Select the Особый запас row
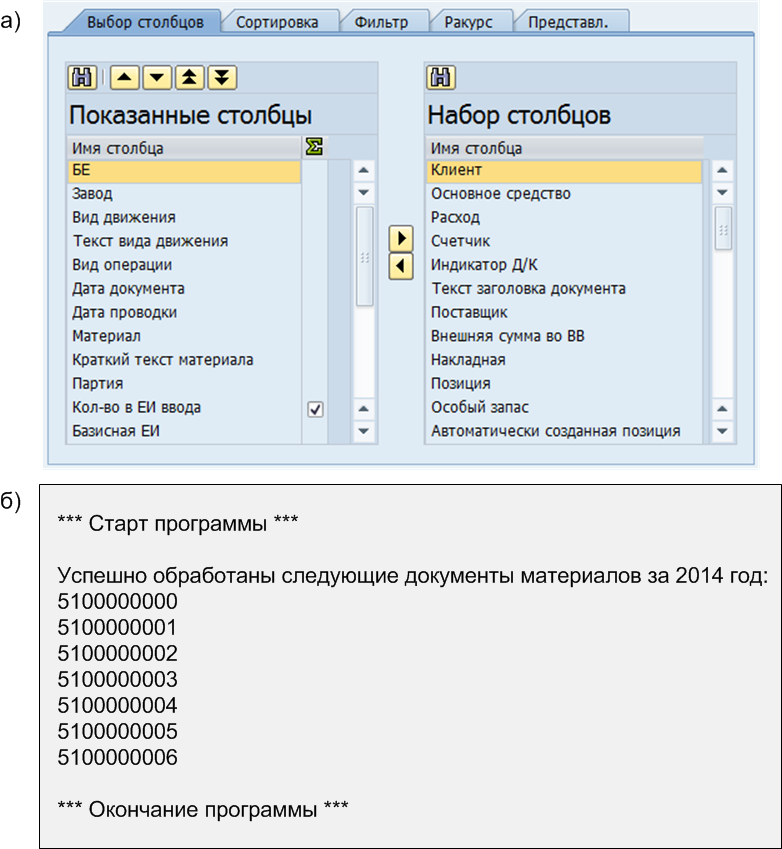This screenshot has height=849, width=782. tap(564, 408)
